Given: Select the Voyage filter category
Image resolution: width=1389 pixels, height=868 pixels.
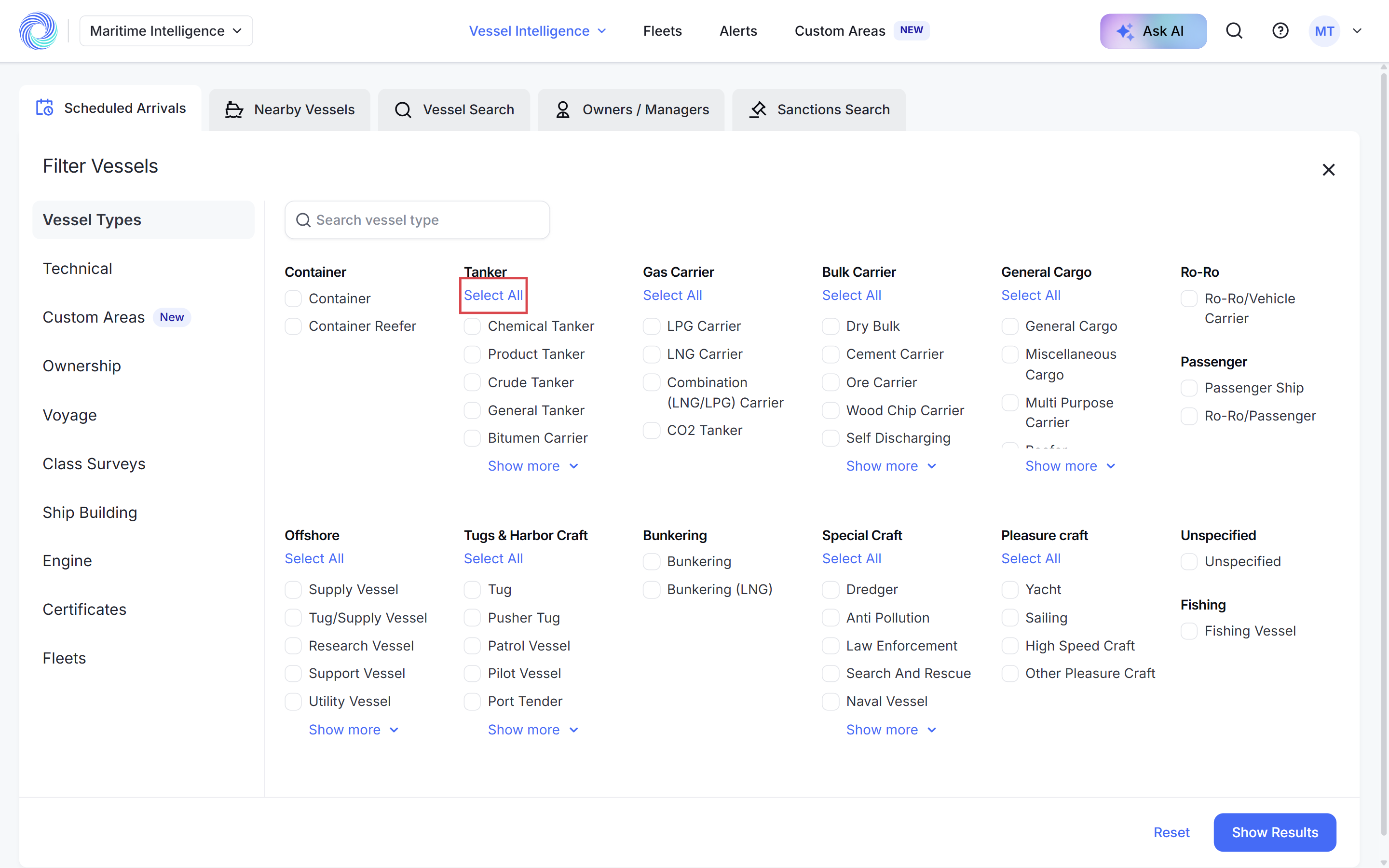Looking at the screenshot, I should coord(69,415).
